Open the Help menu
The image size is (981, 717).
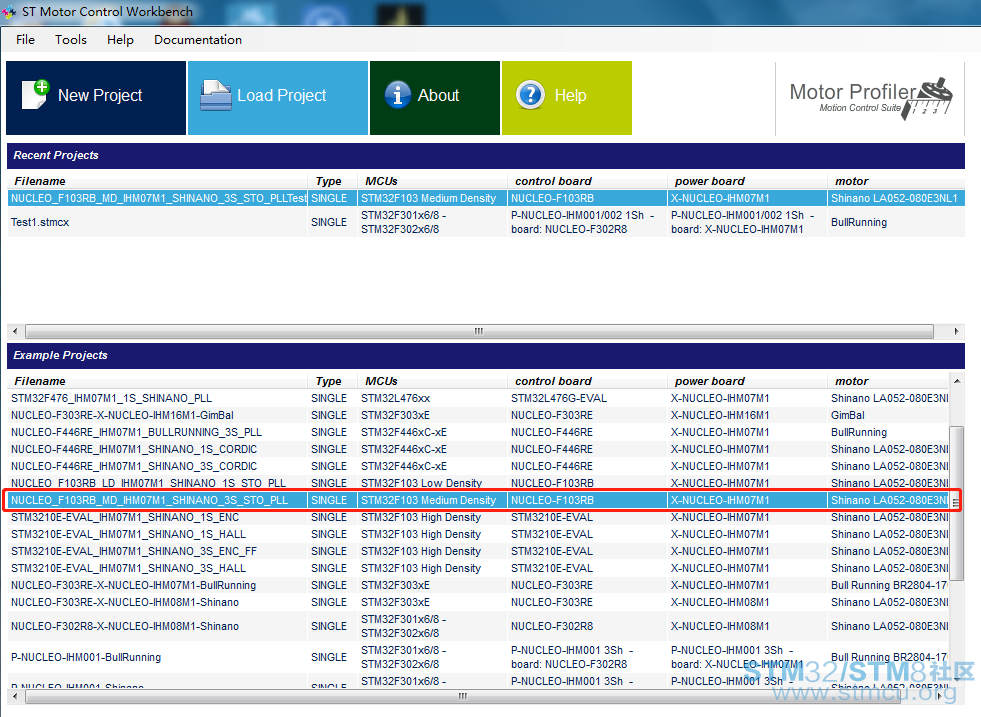120,39
